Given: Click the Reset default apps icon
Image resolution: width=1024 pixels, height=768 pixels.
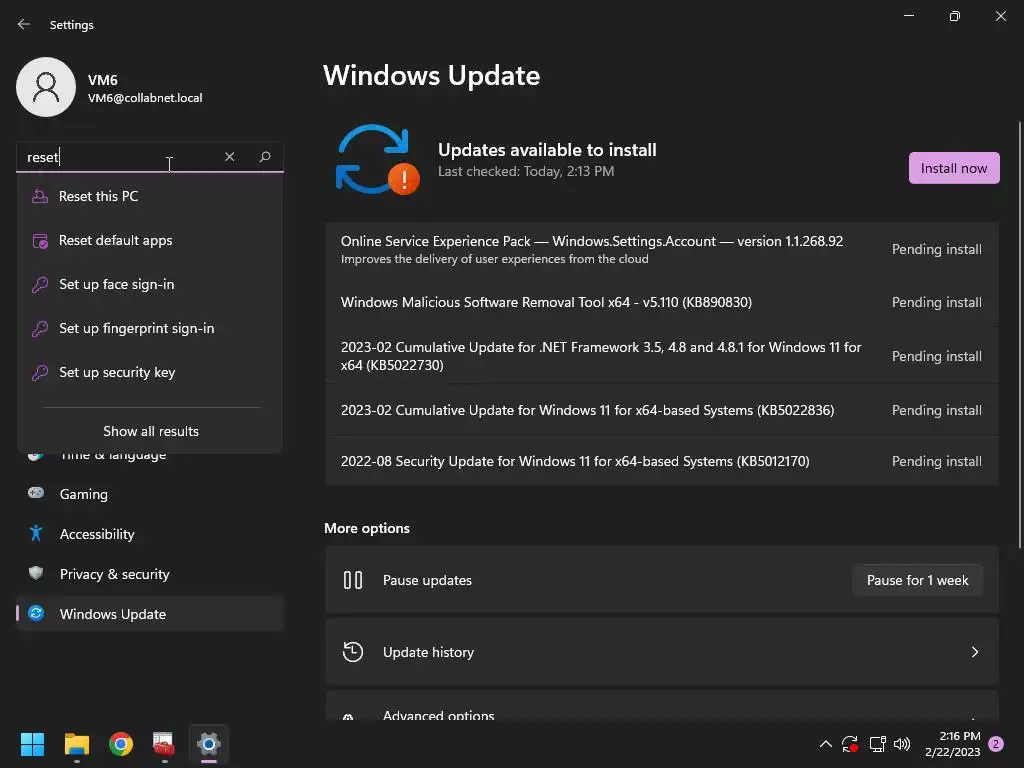Looking at the screenshot, I should [40, 240].
